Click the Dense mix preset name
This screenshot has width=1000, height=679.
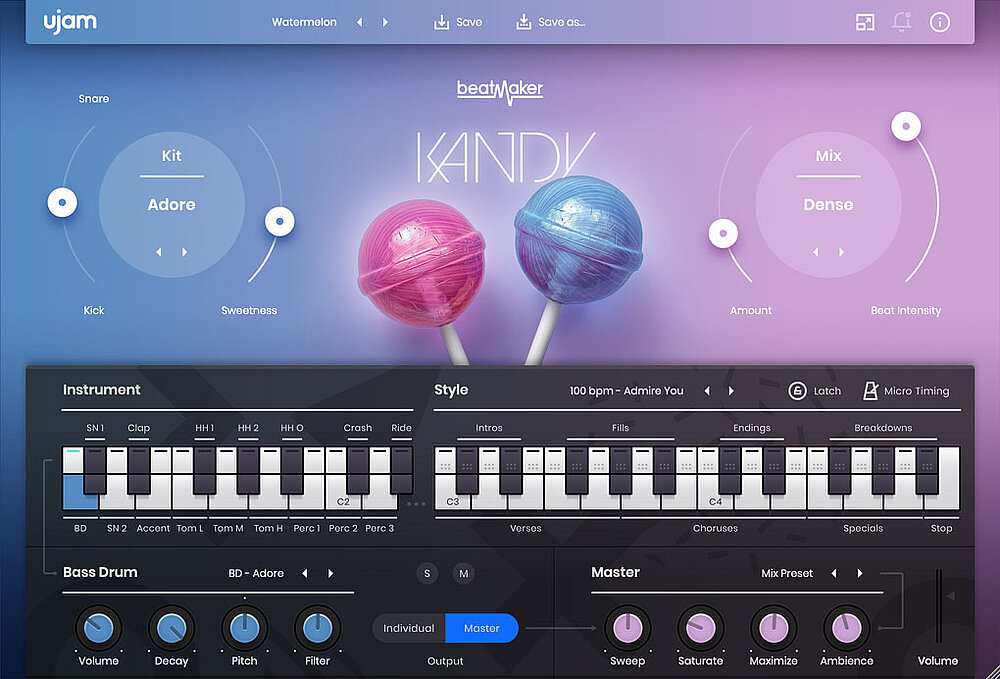pyautogui.click(x=828, y=204)
